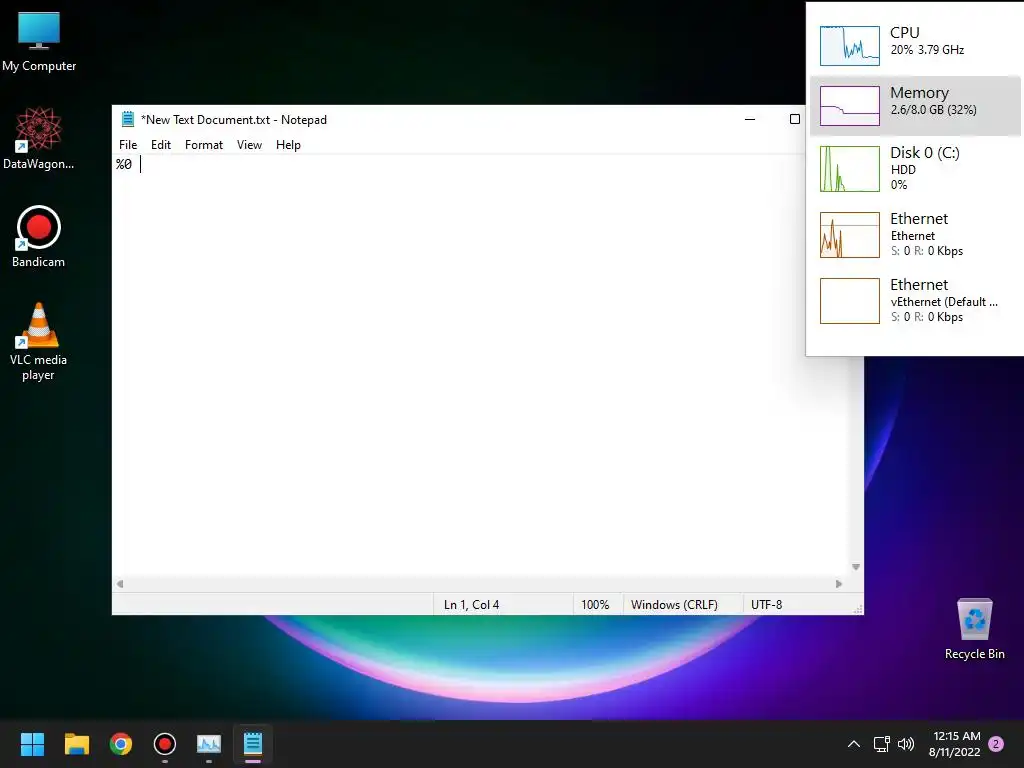Click '2.6/8.0 GB (32%)' memory value

point(933,110)
